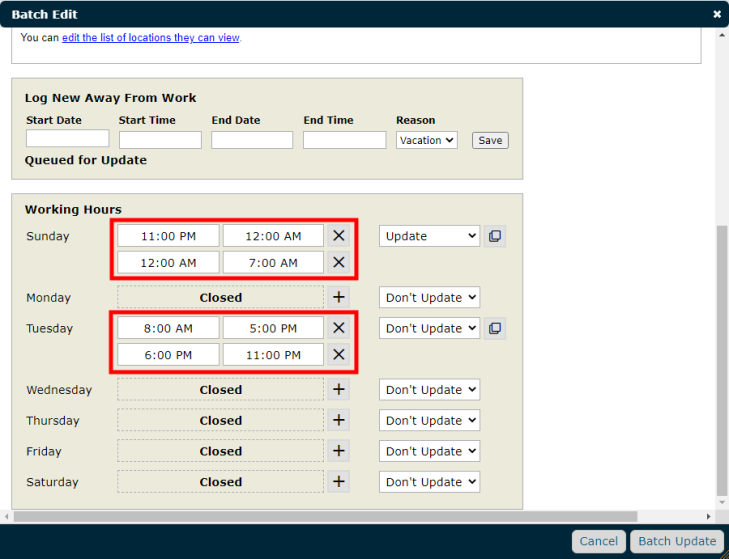The height and width of the screenshot is (559, 729).
Task: Focus the Start Date field
Action: click(x=67, y=138)
